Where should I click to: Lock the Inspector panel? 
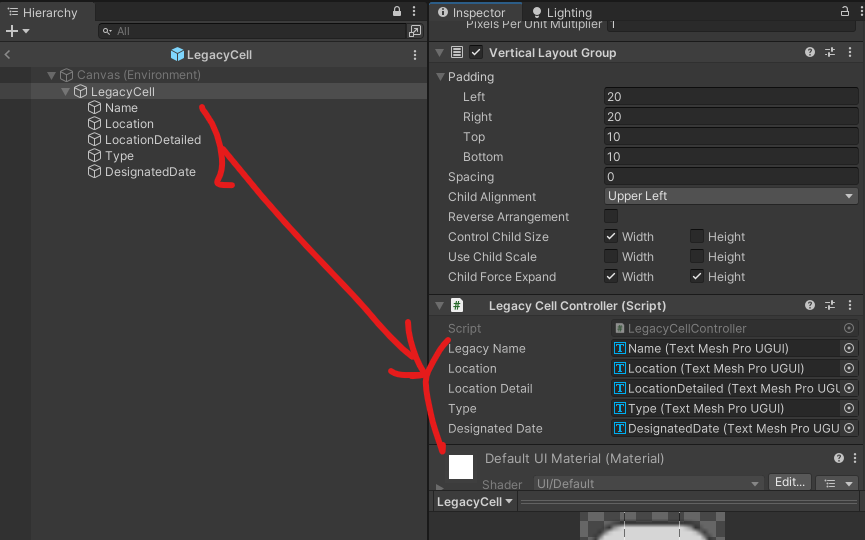845,11
